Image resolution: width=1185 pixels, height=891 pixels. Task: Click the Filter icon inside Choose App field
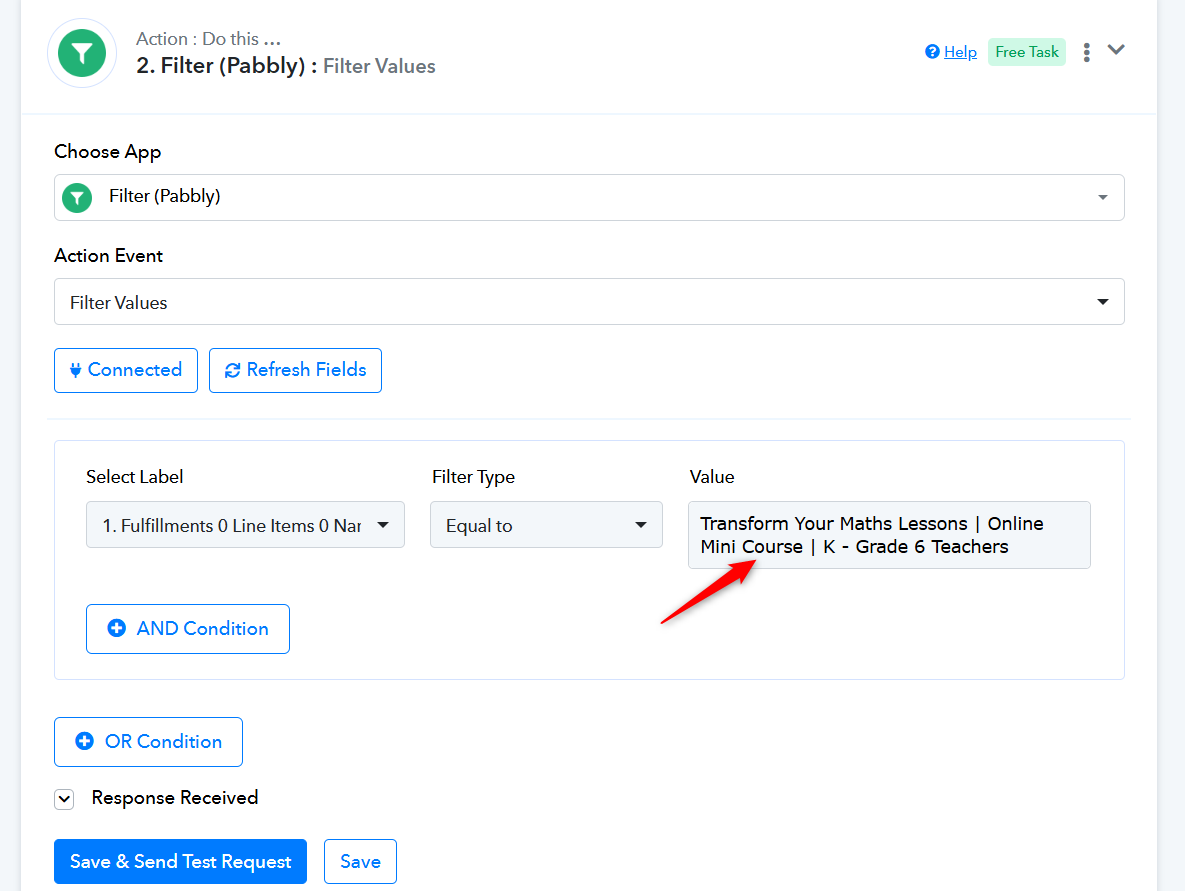pos(77,198)
